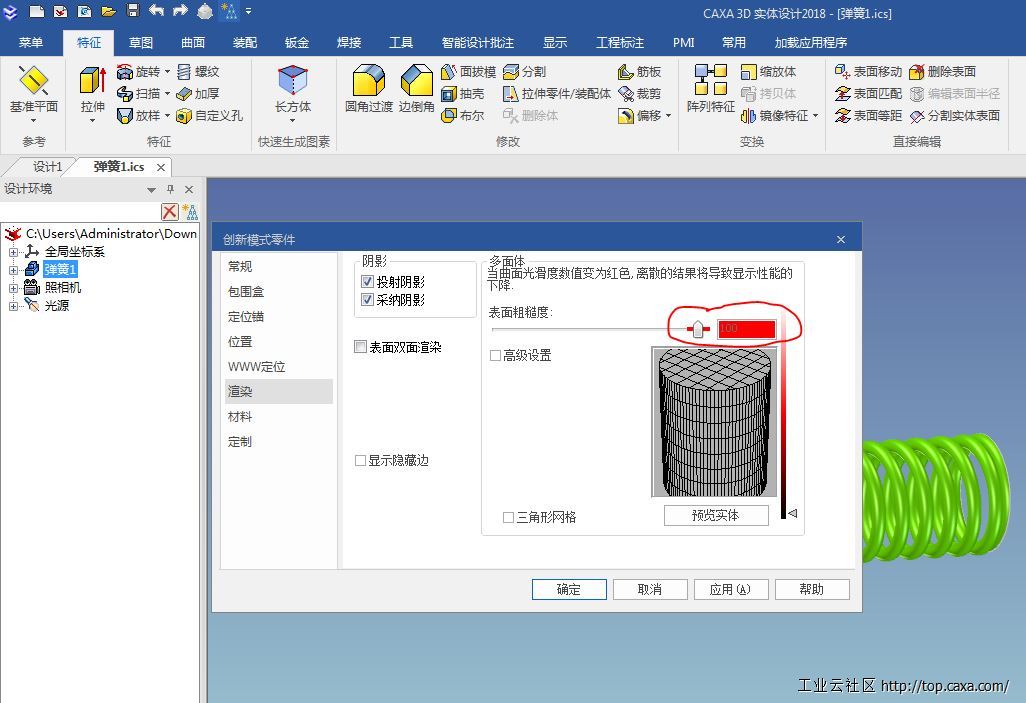Click the red roughness value field
The width and height of the screenshot is (1026, 703).
[x=747, y=329]
